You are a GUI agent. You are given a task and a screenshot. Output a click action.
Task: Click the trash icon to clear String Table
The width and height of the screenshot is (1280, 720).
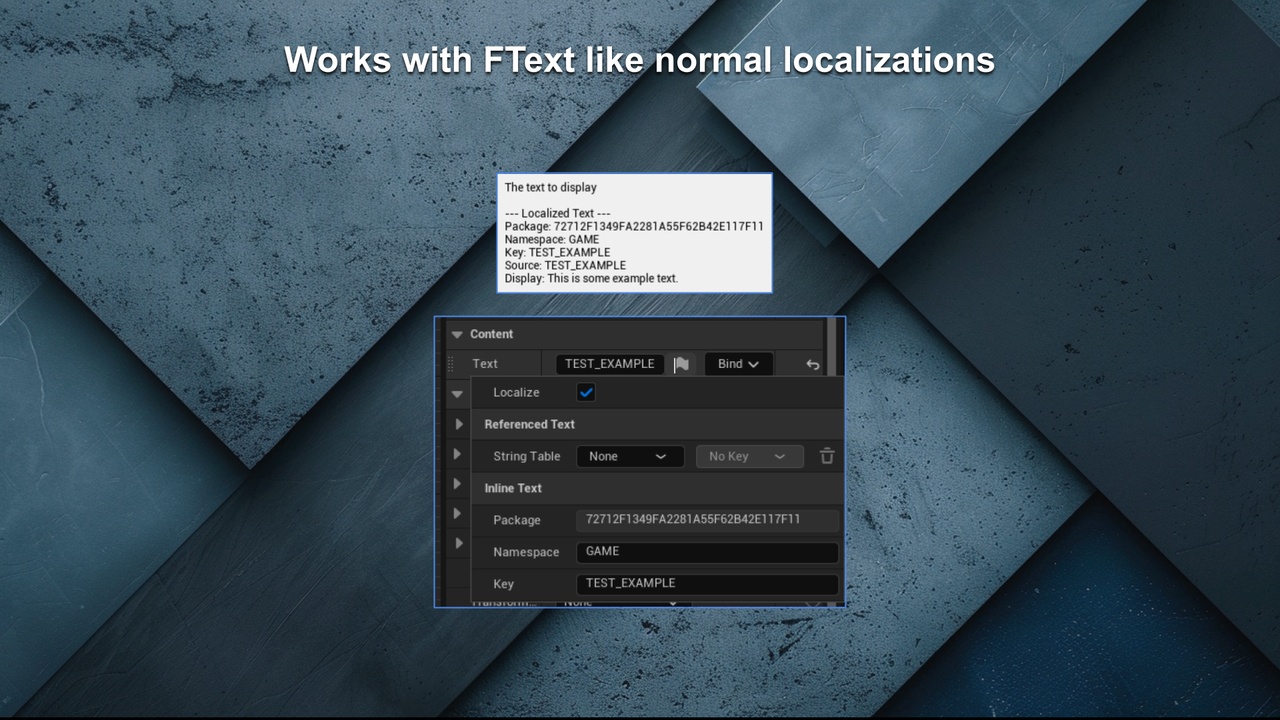tap(826, 456)
